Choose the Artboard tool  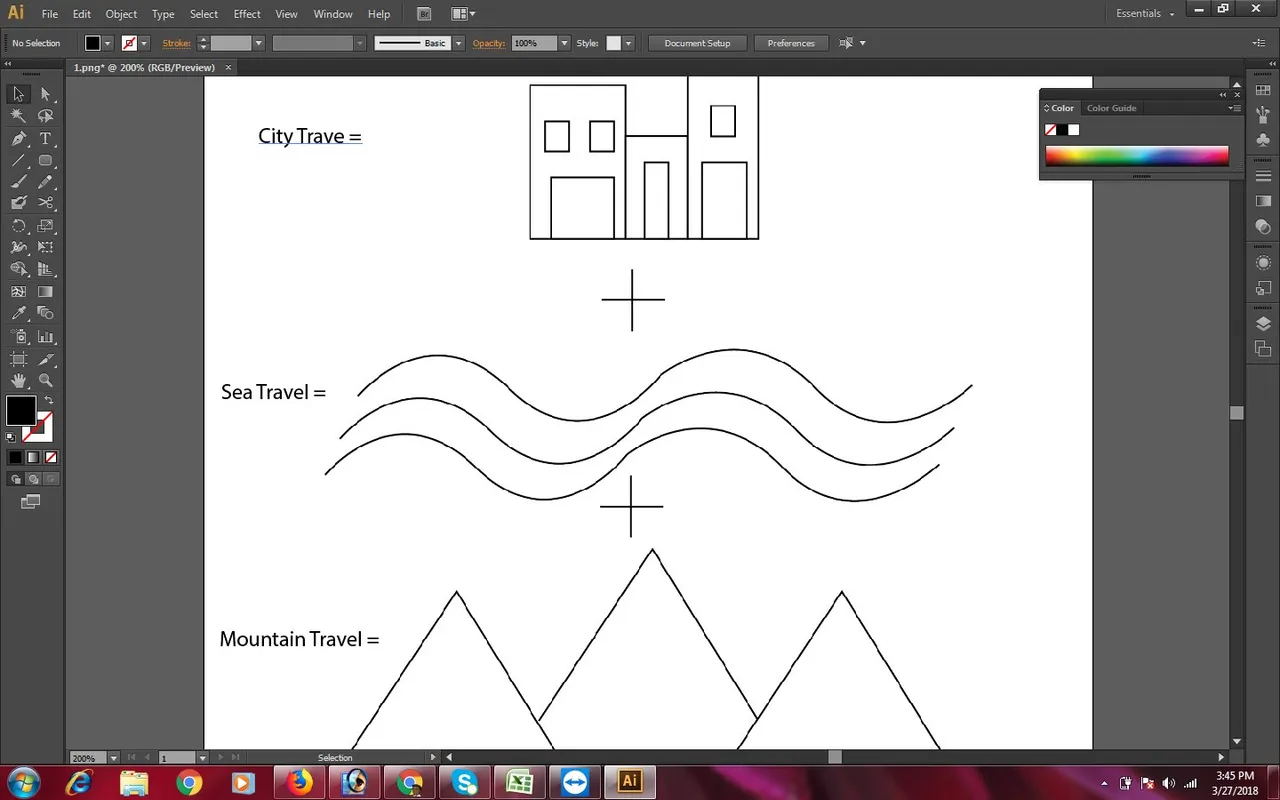(x=18, y=359)
